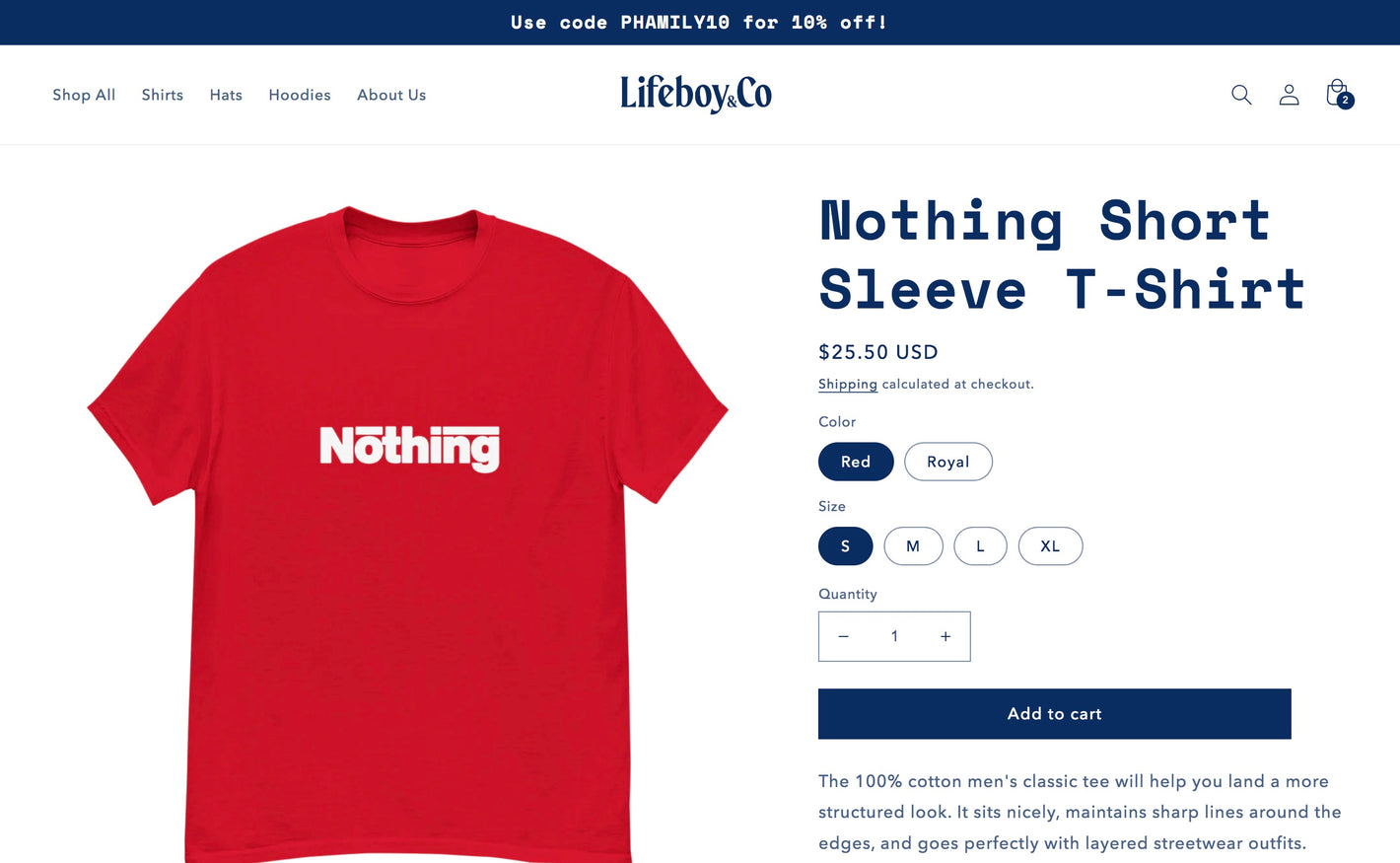1400x863 pixels.
Task: Decrease quantity with the minus icon
Action: click(x=843, y=636)
